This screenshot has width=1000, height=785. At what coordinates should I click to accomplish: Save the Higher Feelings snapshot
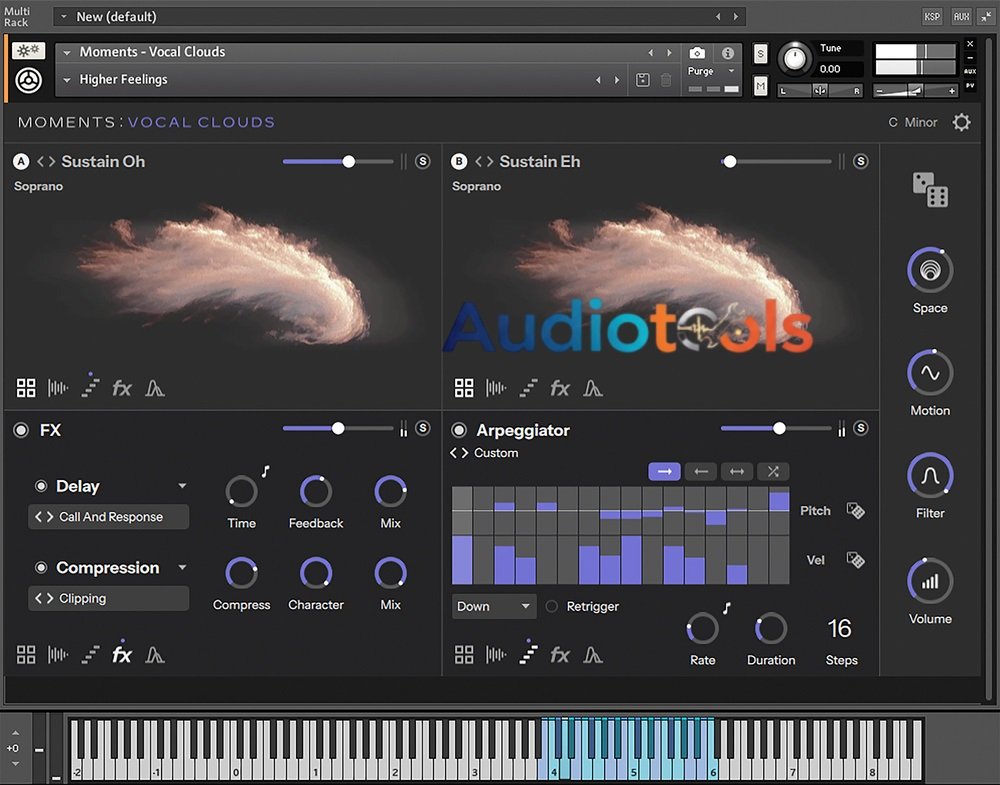click(x=643, y=80)
